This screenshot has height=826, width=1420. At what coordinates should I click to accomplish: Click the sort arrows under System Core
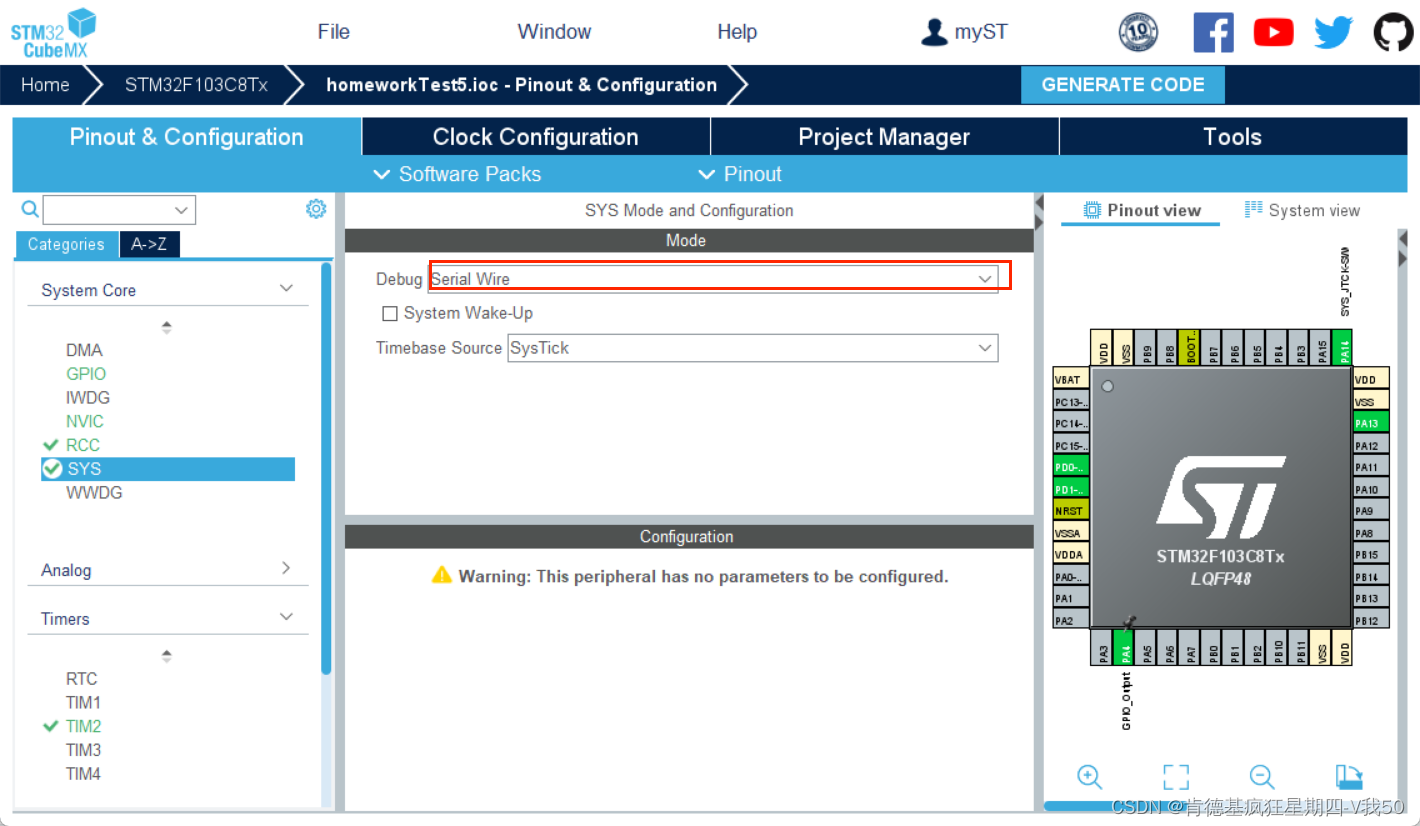[x=167, y=327]
